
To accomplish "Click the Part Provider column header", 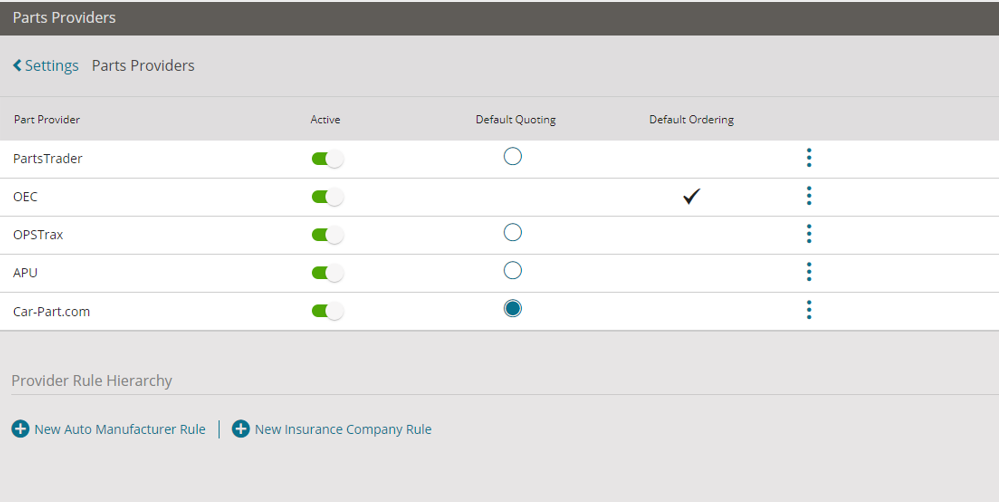I will pyautogui.click(x=47, y=120).
